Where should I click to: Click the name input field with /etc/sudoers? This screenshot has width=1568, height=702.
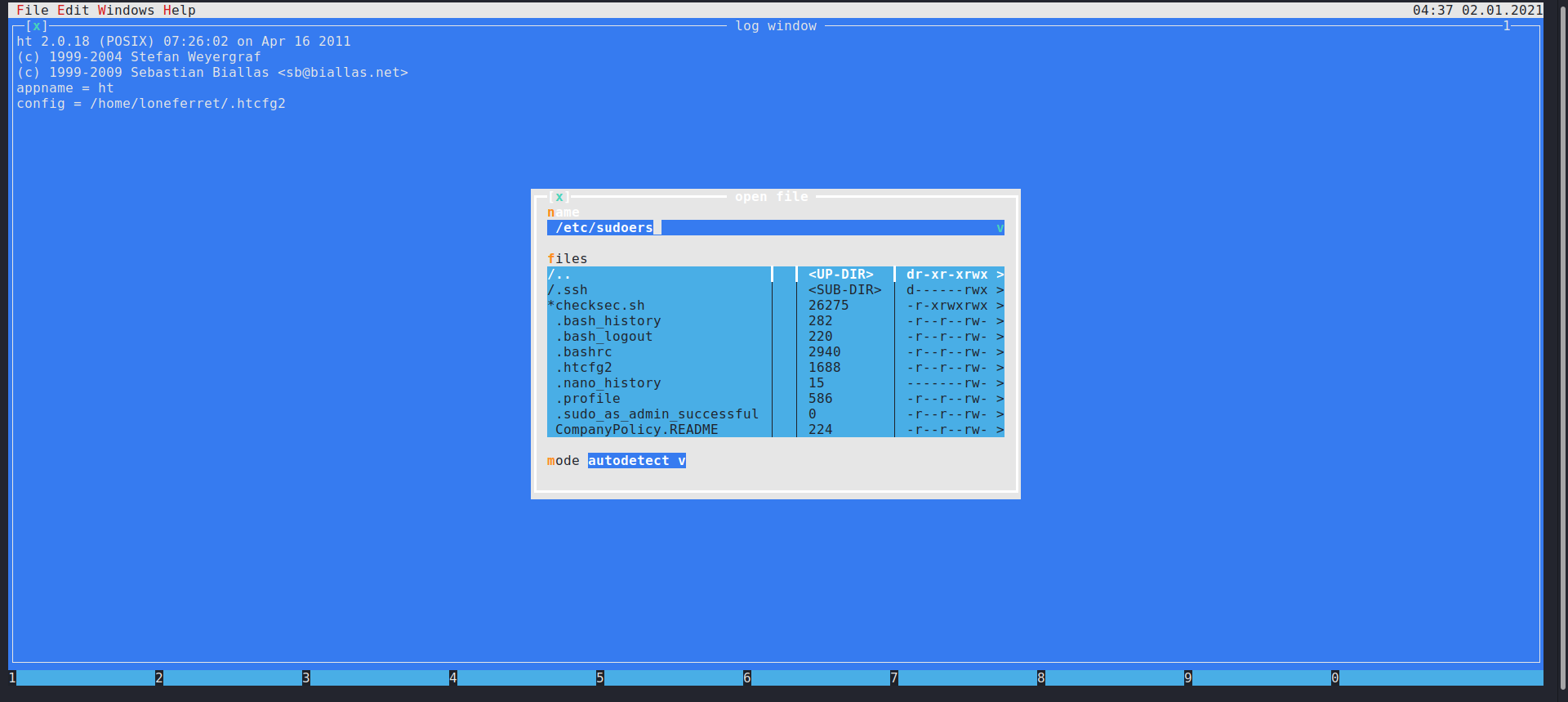coord(768,228)
